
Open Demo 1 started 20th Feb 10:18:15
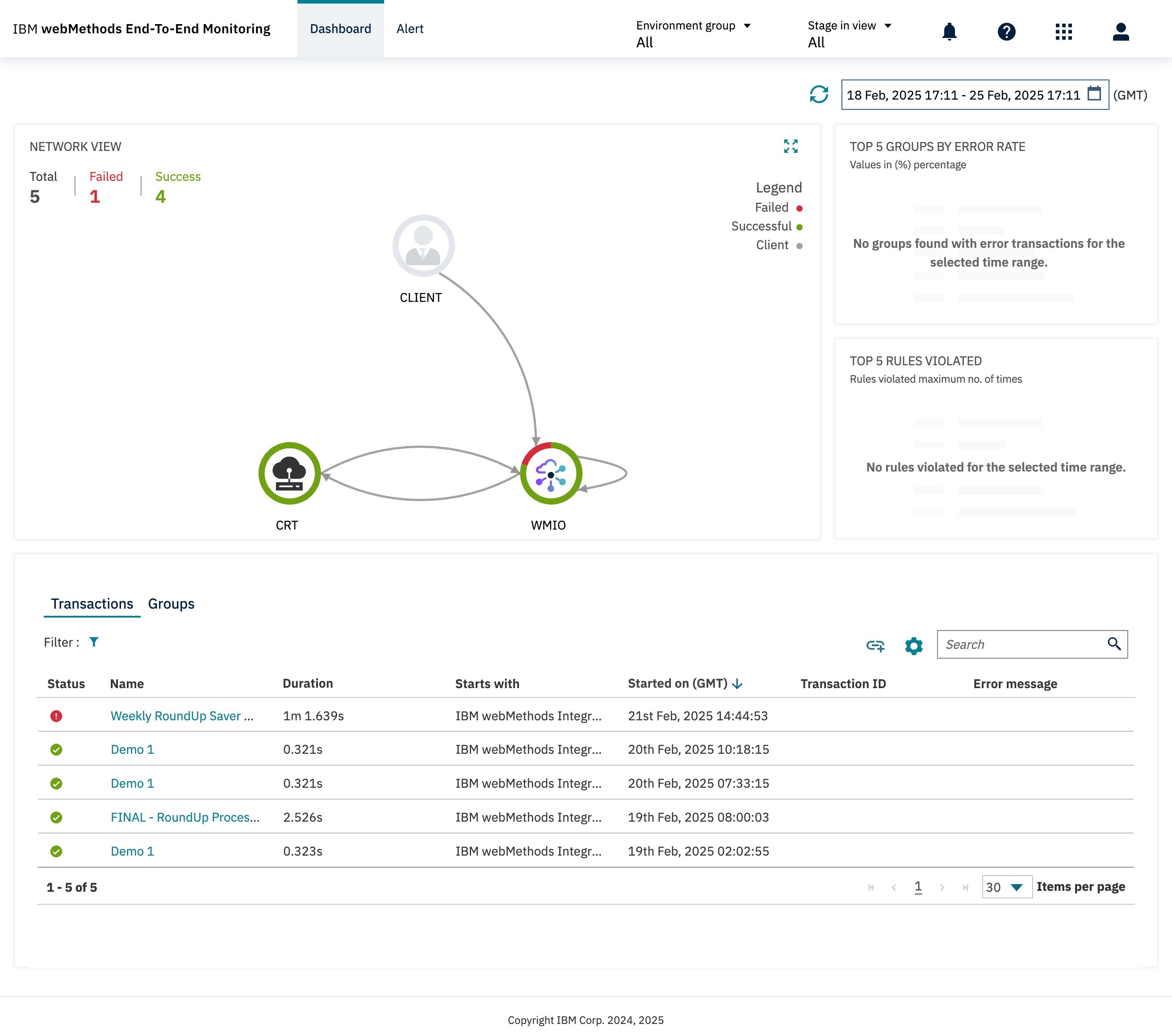point(132,749)
